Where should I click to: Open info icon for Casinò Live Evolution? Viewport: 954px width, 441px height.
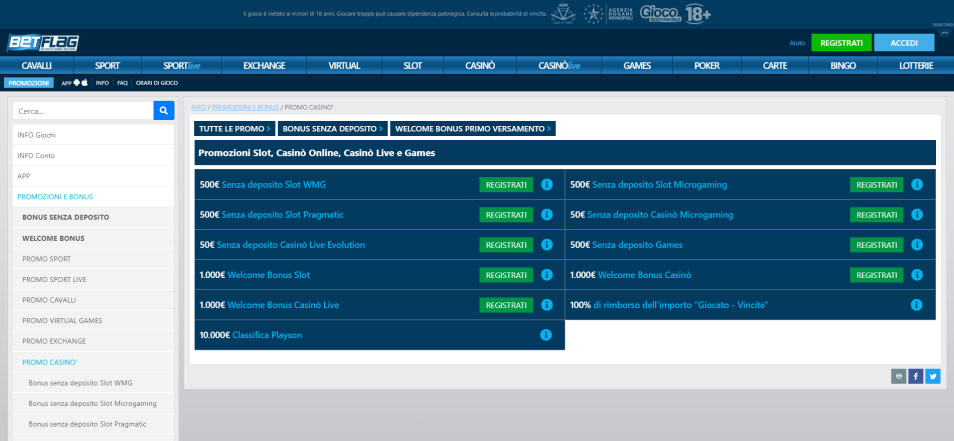pos(546,245)
